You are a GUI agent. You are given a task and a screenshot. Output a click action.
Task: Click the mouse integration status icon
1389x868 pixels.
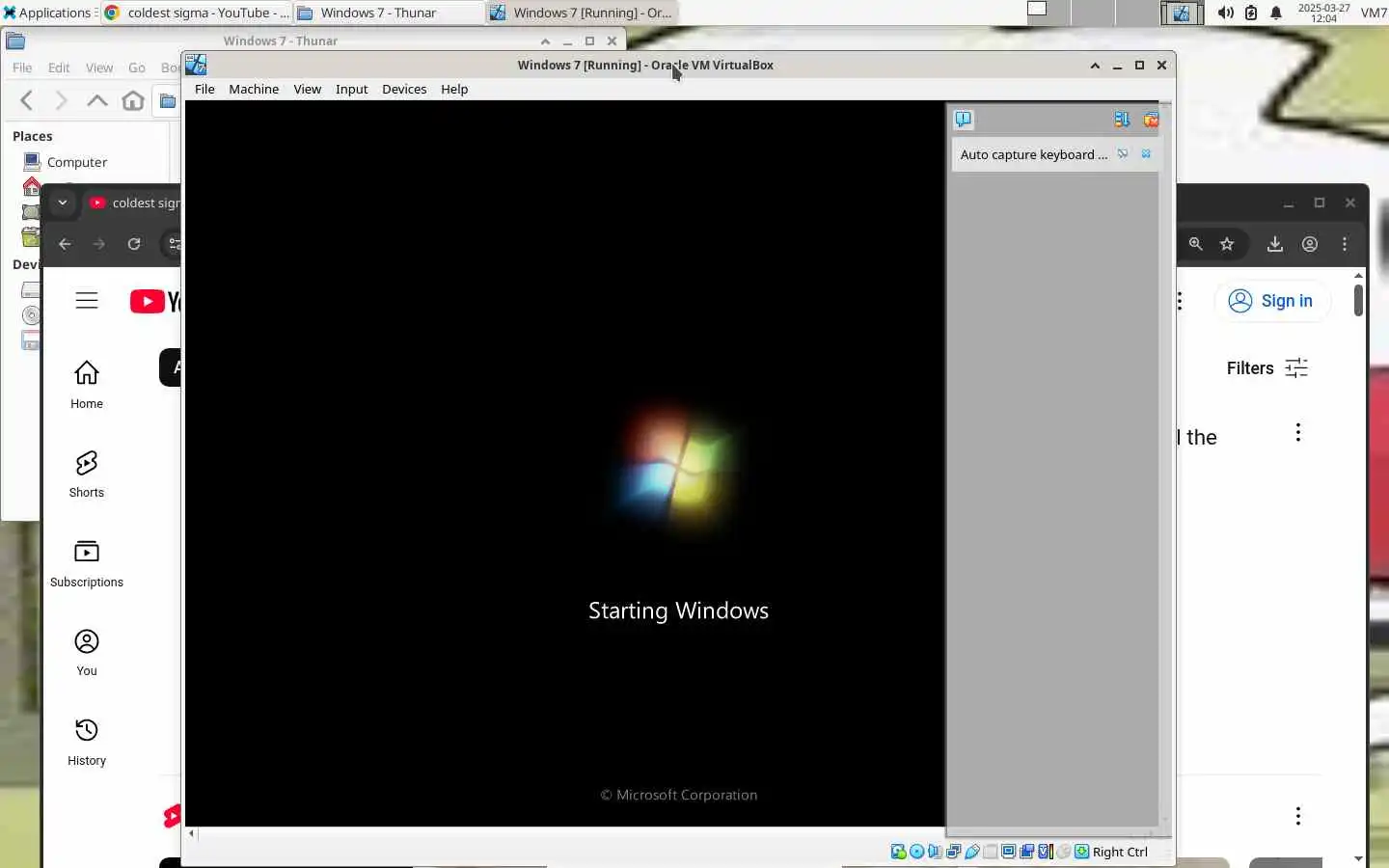pyautogui.click(x=1063, y=852)
